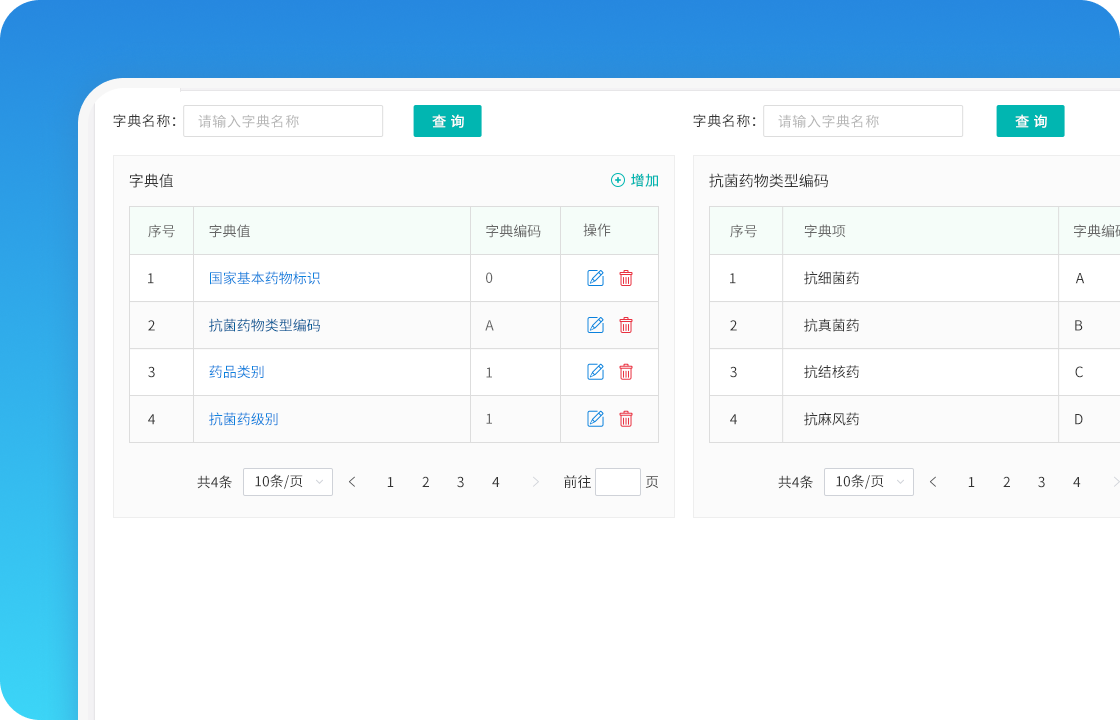Select page 2 in right pagination
1120x720 pixels.
(x=1006, y=482)
